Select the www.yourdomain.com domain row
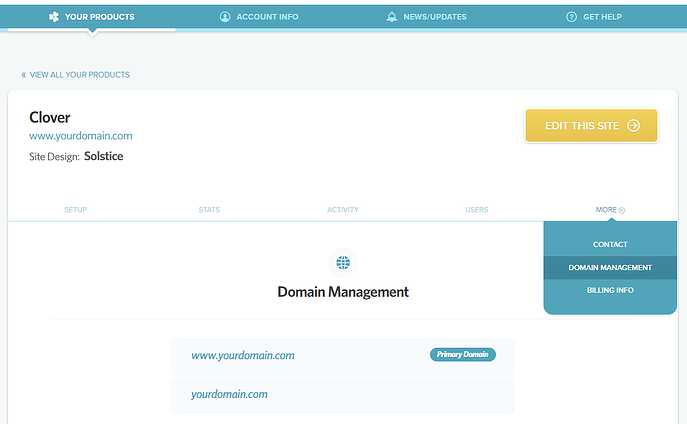Image resolution: width=687 pixels, height=424 pixels. (343, 356)
